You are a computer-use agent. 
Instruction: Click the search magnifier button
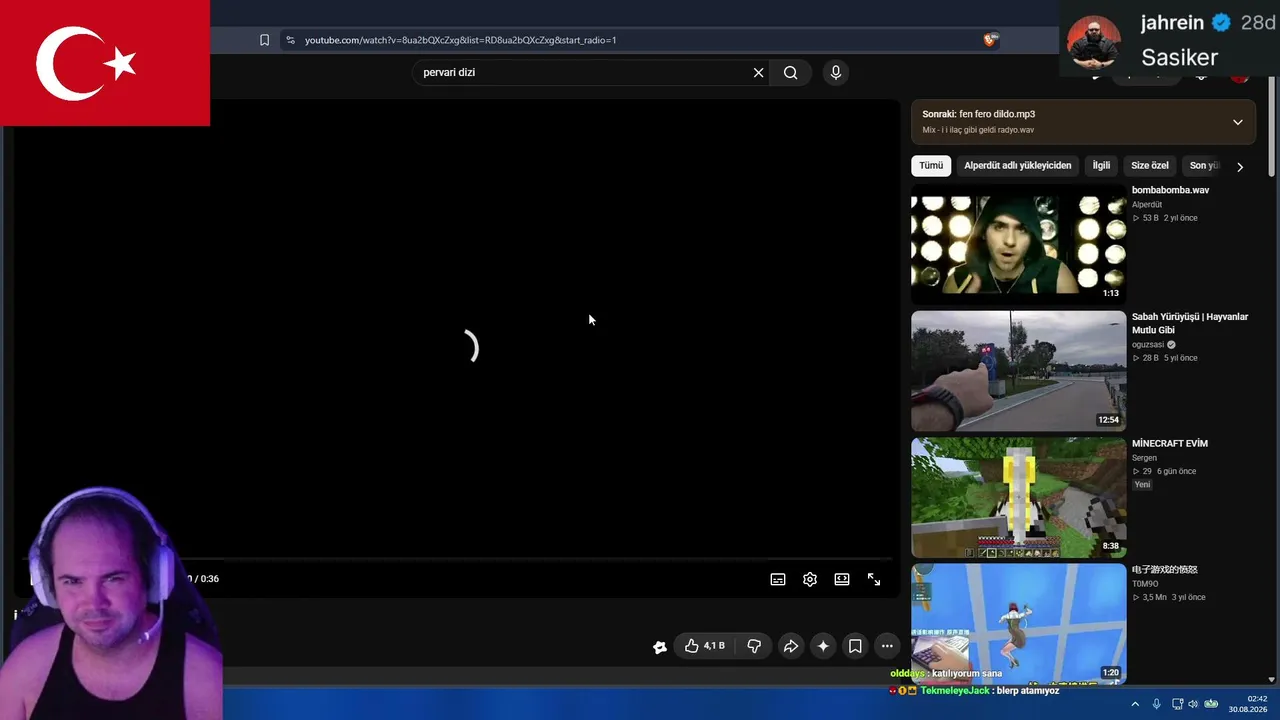[x=790, y=72]
